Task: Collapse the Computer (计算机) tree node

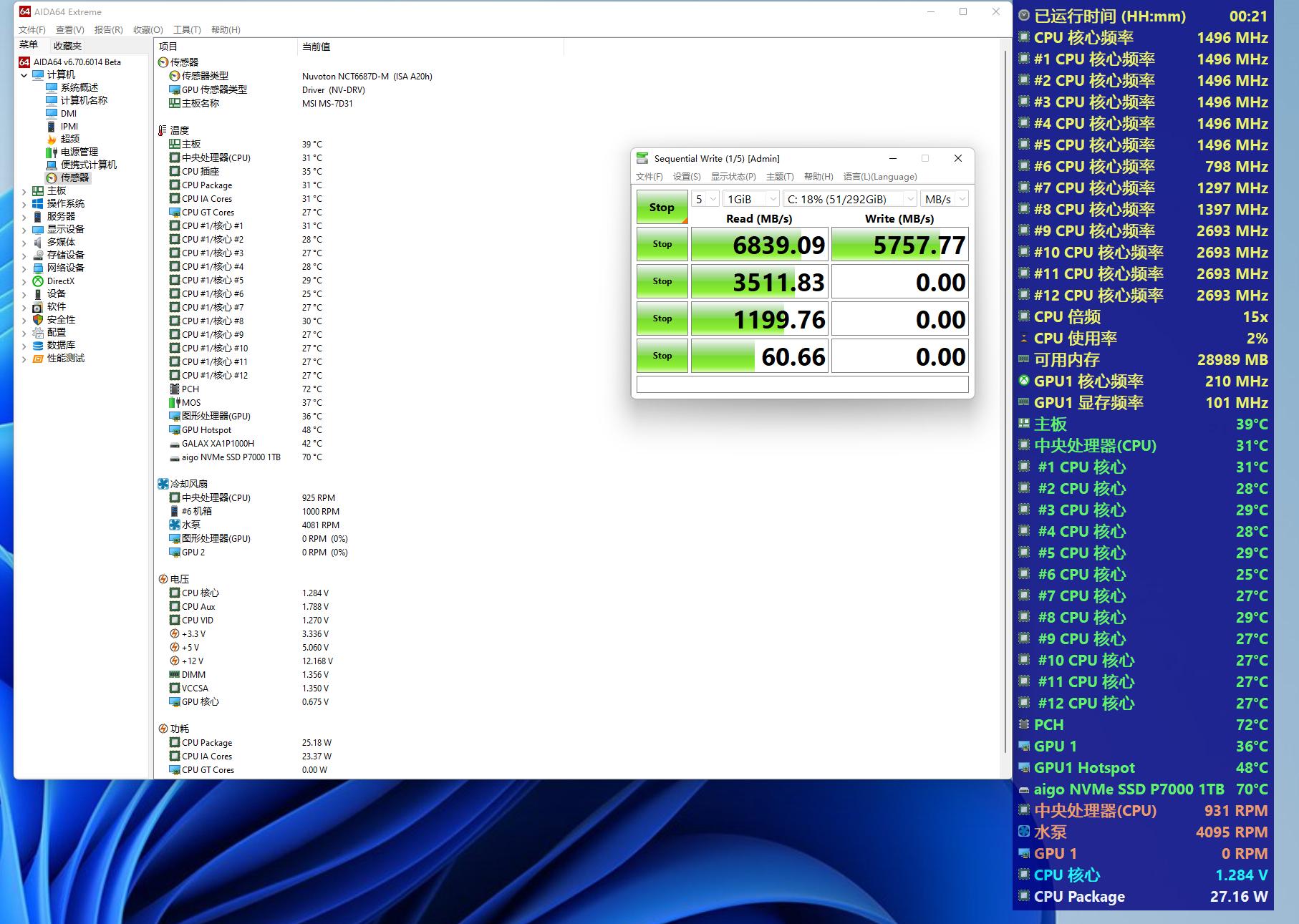Action: [x=24, y=75]
